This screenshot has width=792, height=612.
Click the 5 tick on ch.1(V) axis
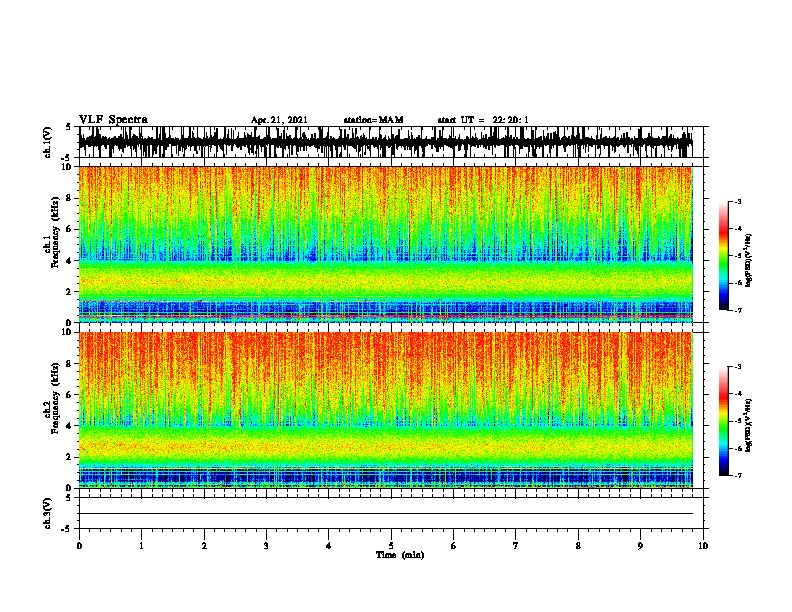point(69,127)
